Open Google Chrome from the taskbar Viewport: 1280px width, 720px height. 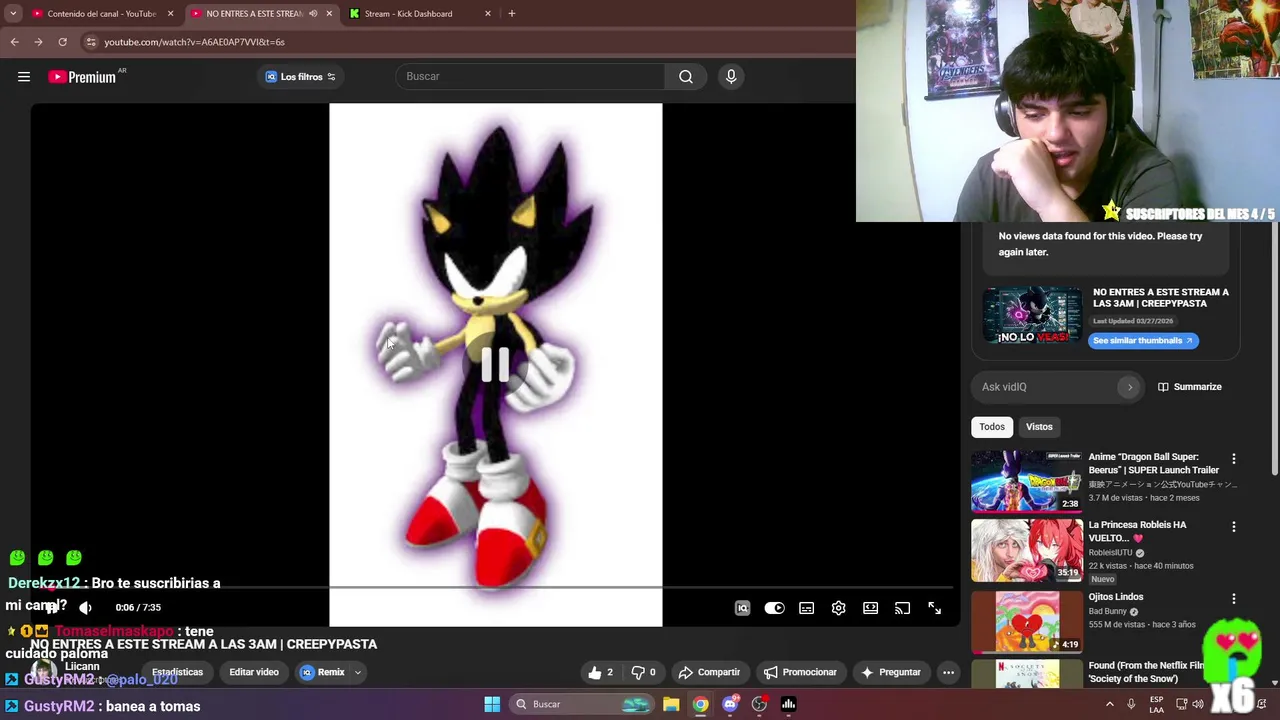tap(700, 704)
